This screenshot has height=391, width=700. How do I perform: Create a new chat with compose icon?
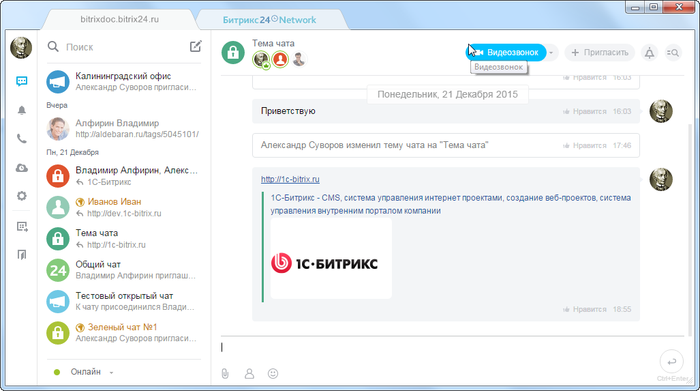click(x=196, y=46)
